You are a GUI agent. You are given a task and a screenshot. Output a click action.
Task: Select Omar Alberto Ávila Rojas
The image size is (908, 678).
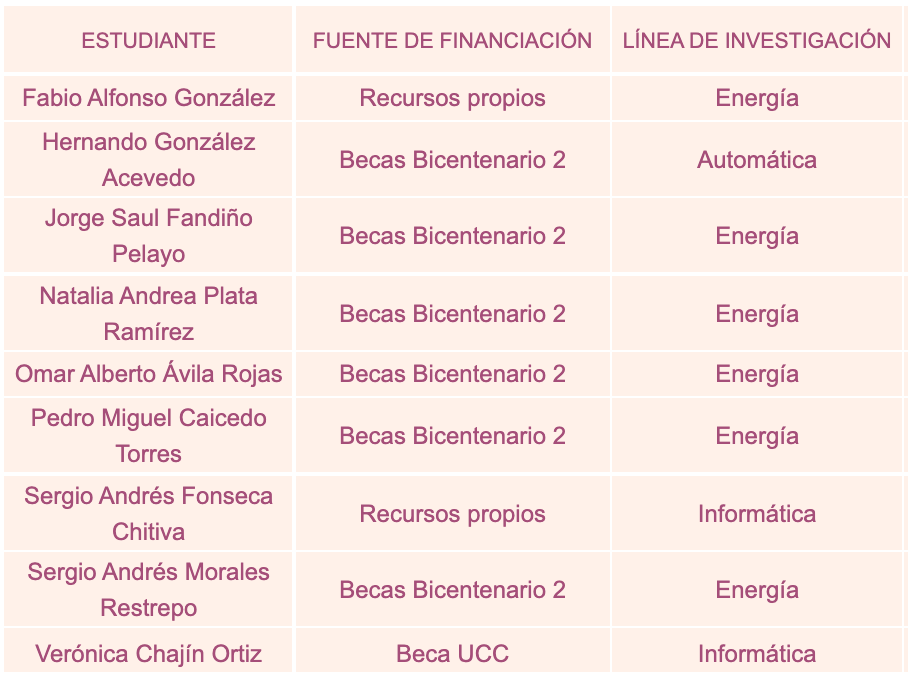click(148, 374)
